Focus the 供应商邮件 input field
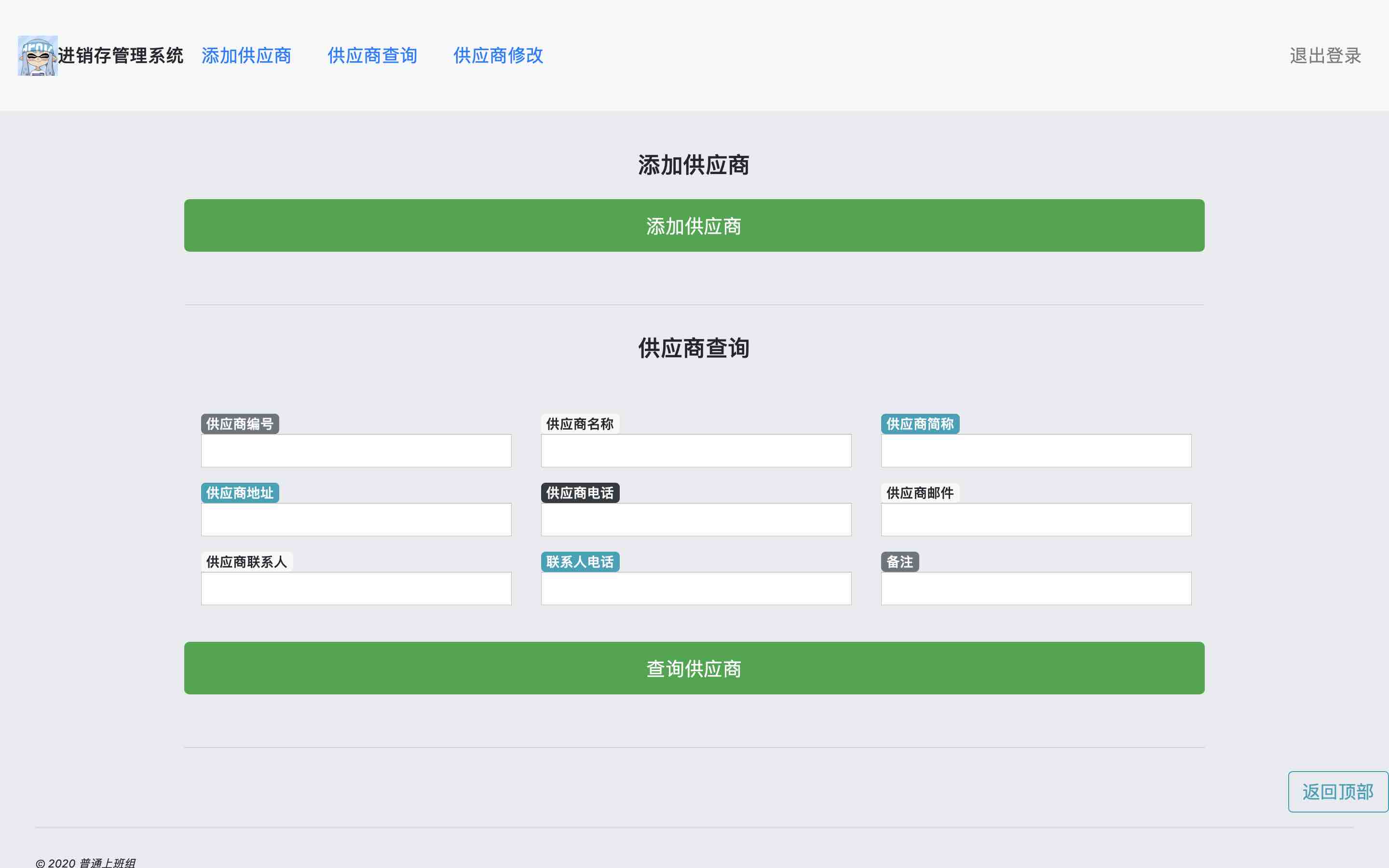The width and height of the screenshot is (1389, 868). 1035,519
